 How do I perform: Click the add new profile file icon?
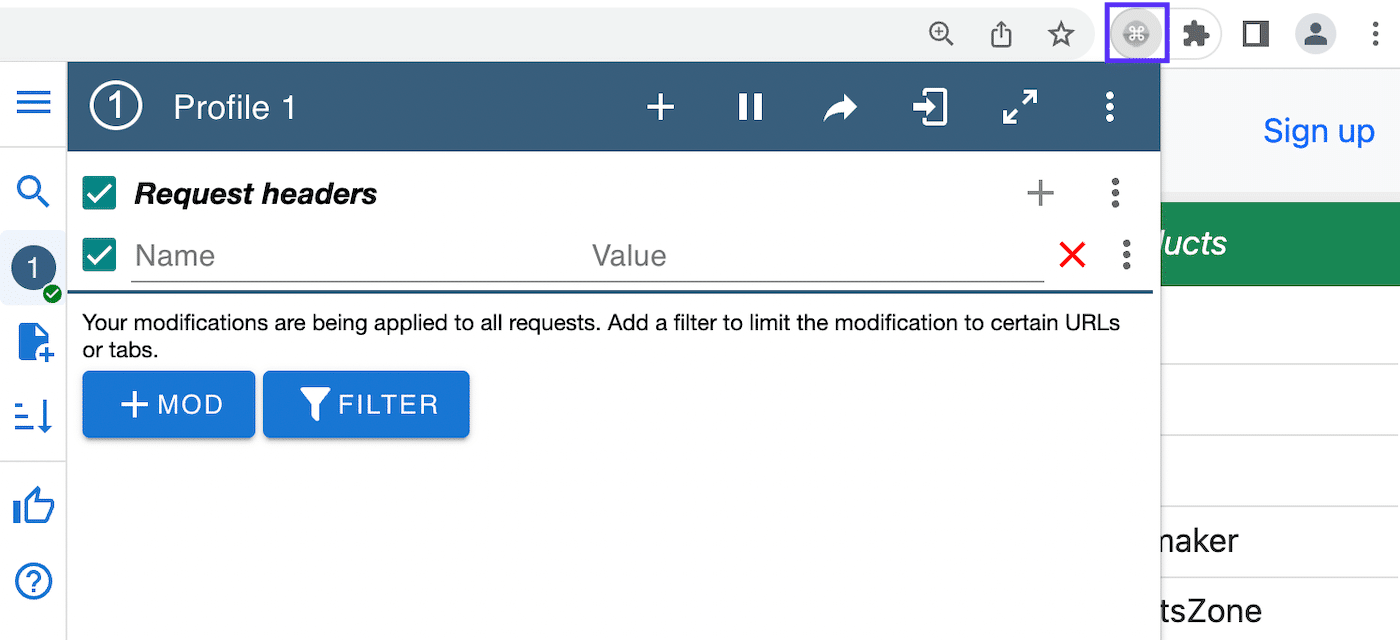(34, 342)
